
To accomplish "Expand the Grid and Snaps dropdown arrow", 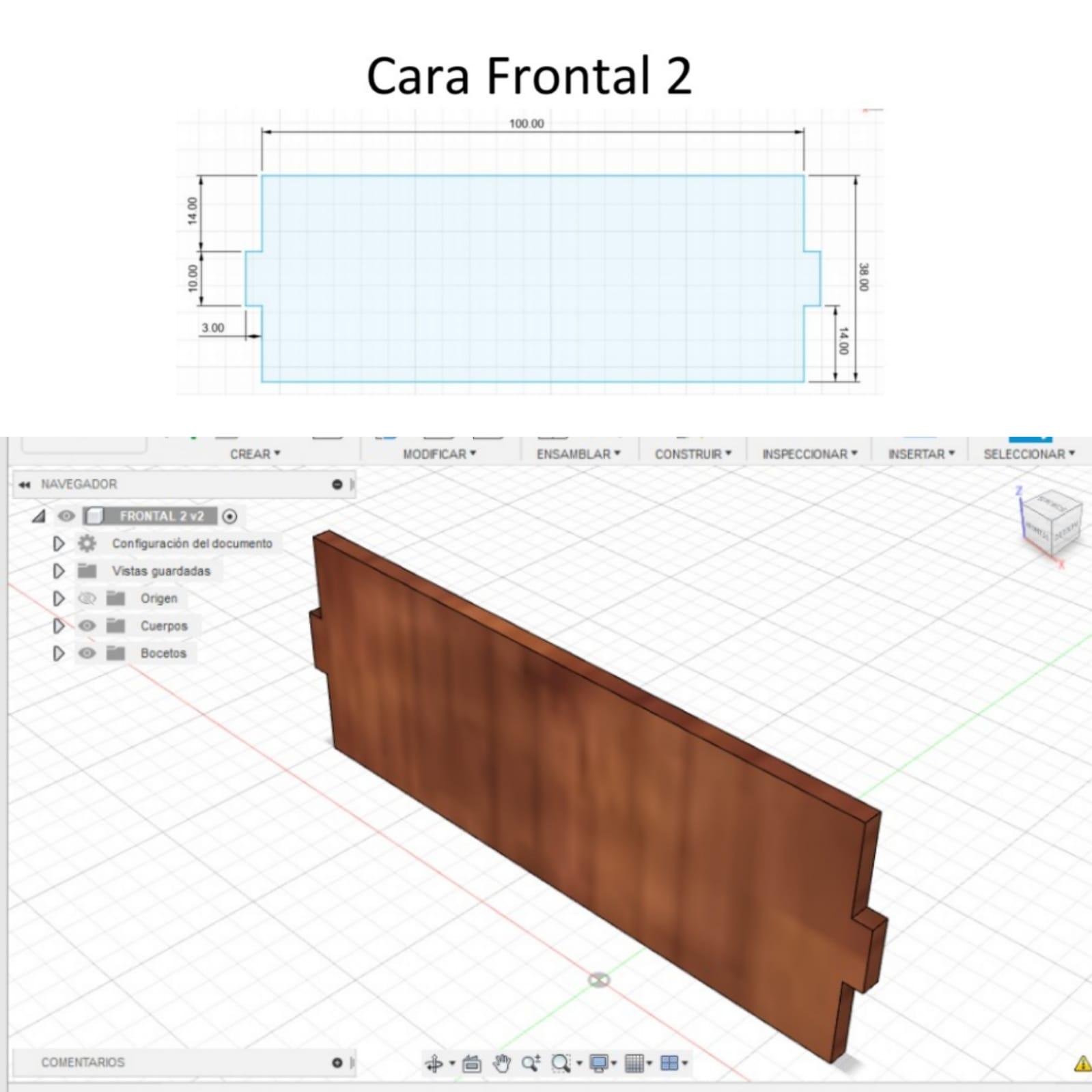I will (x=649, y=1063).
